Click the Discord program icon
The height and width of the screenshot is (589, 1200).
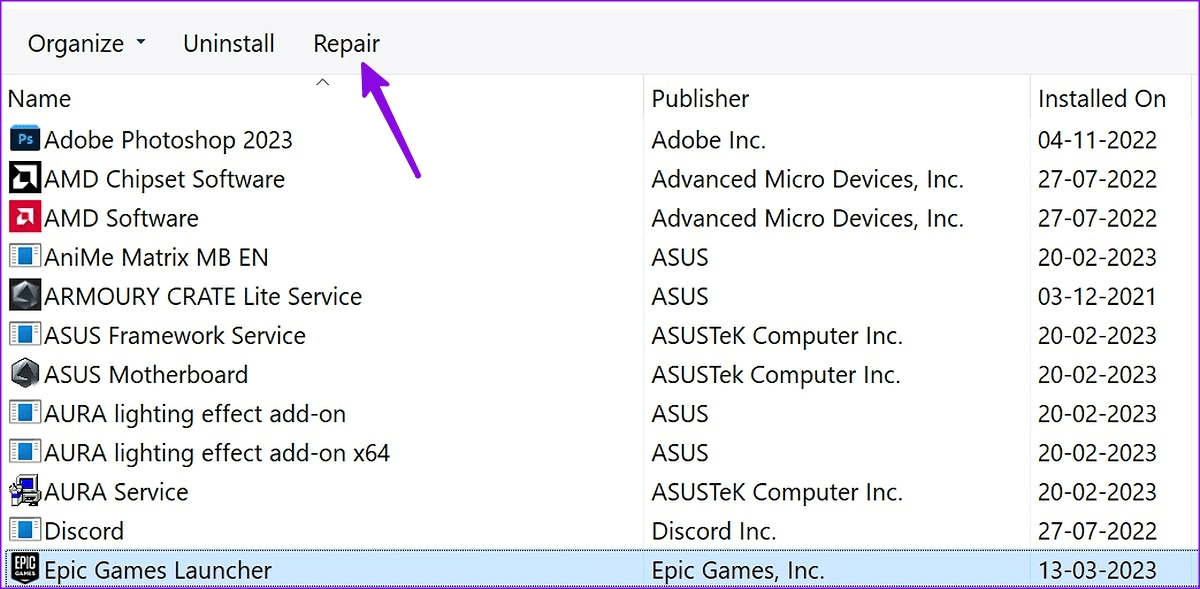24,531
